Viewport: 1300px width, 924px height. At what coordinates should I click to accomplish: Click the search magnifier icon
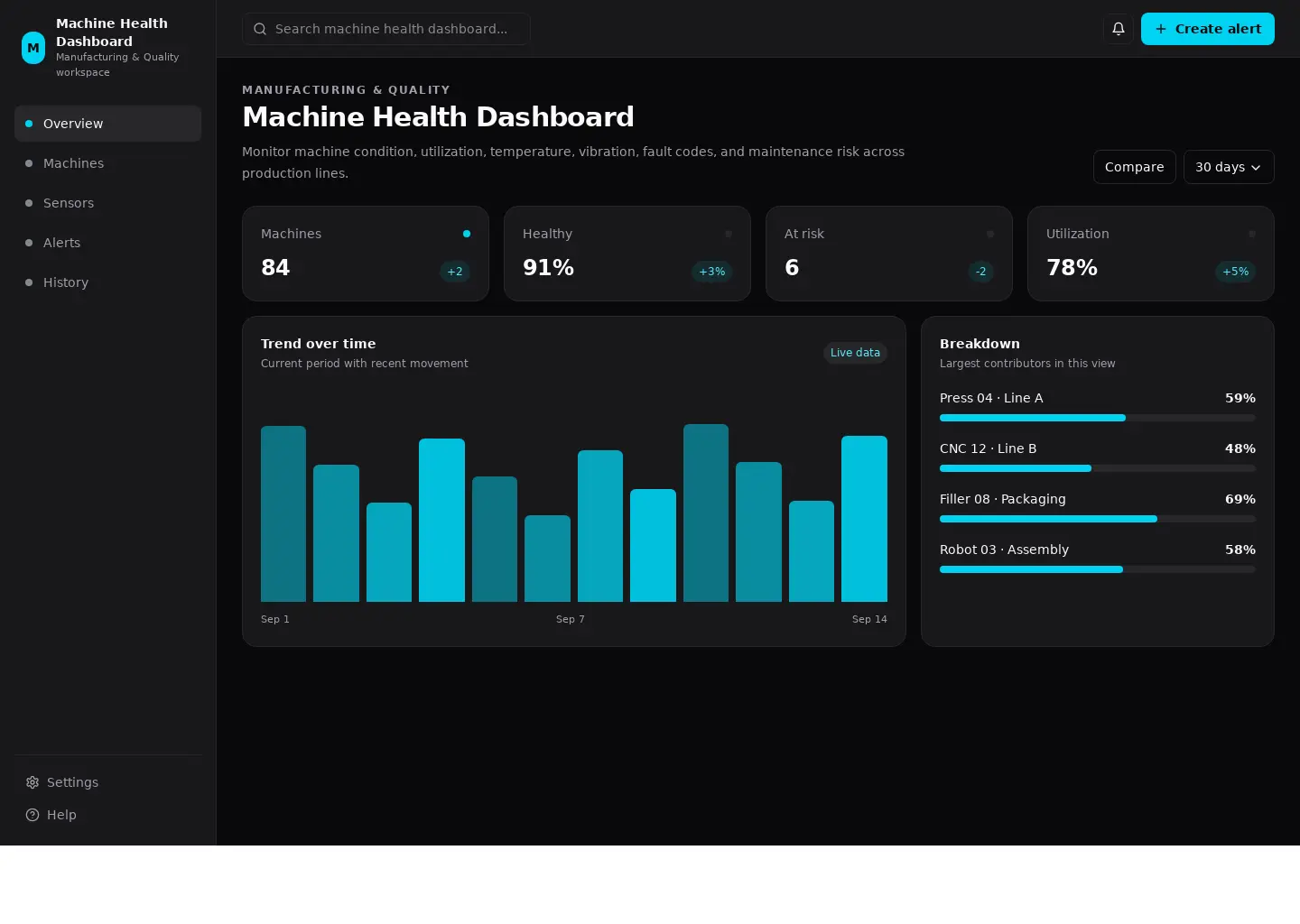tap(260, 29)
